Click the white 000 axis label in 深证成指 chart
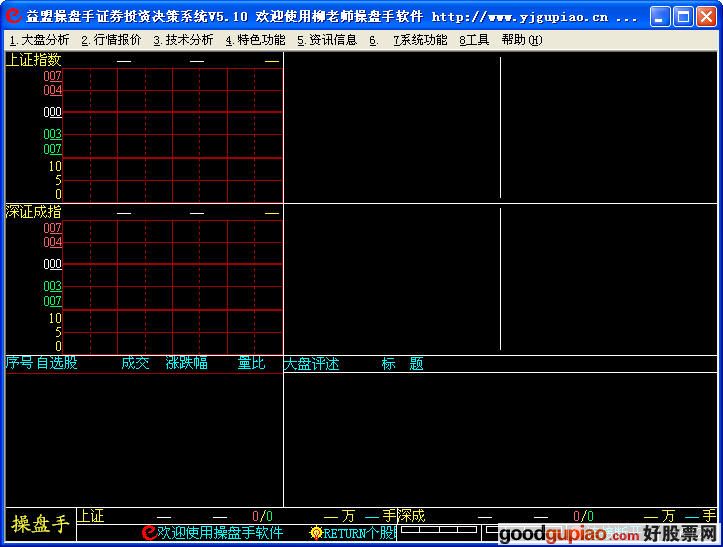723x547 pixels. tap(53, 264)
